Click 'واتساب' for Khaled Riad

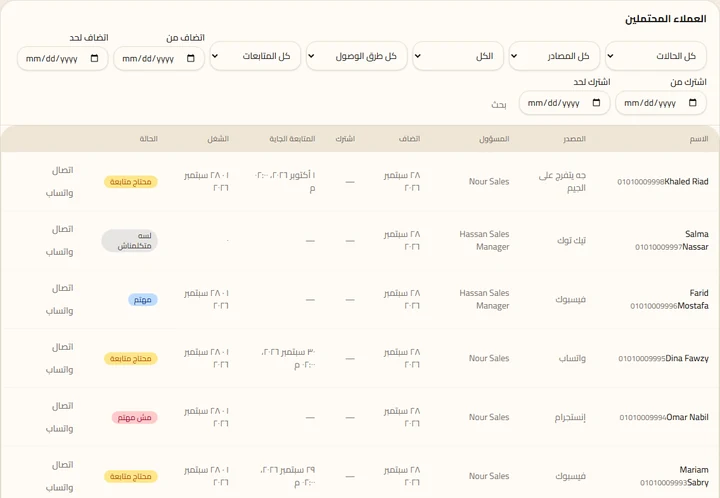pyautogui.click(x=59, y=193)
